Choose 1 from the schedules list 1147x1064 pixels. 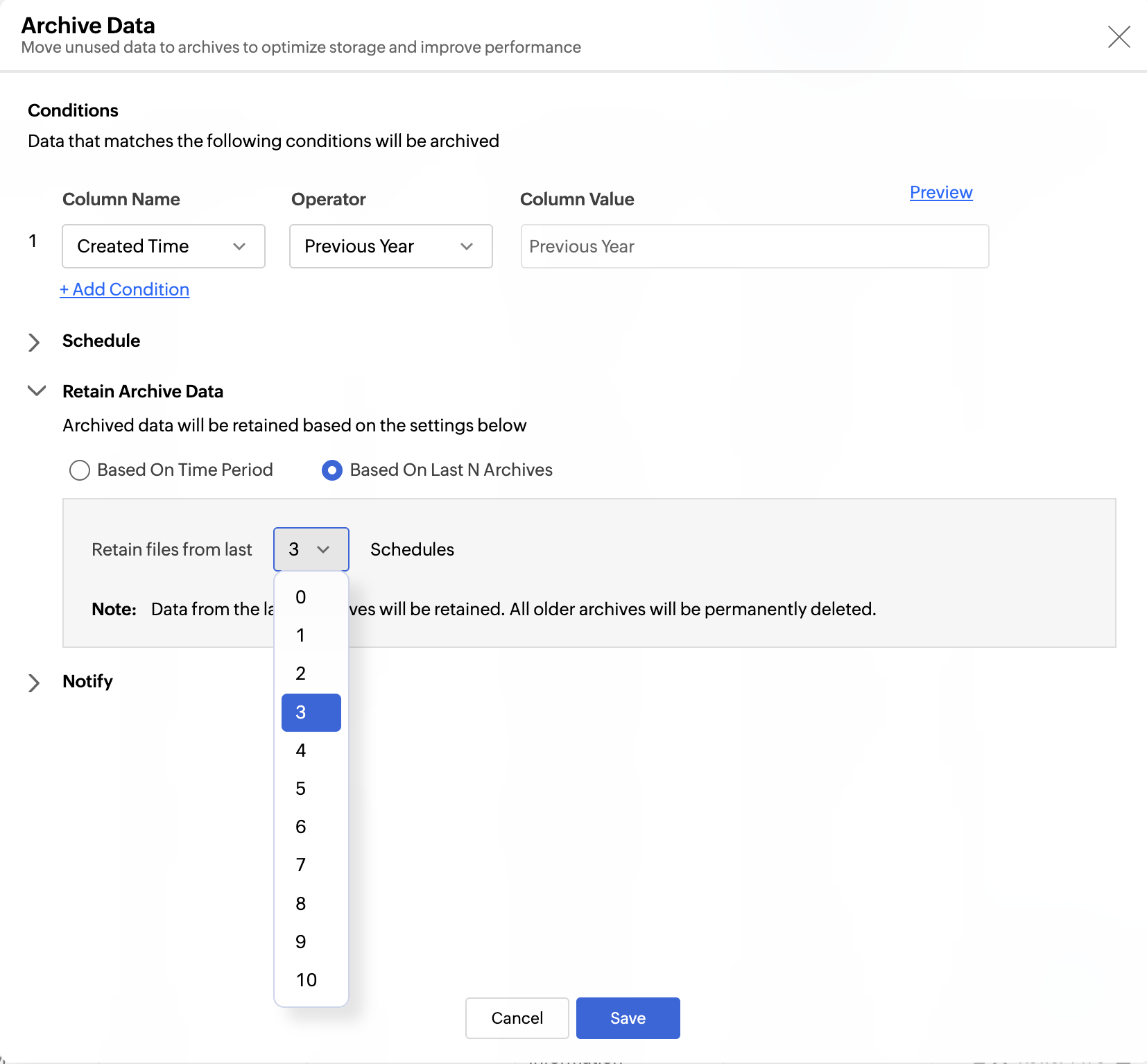pos(301,635)
